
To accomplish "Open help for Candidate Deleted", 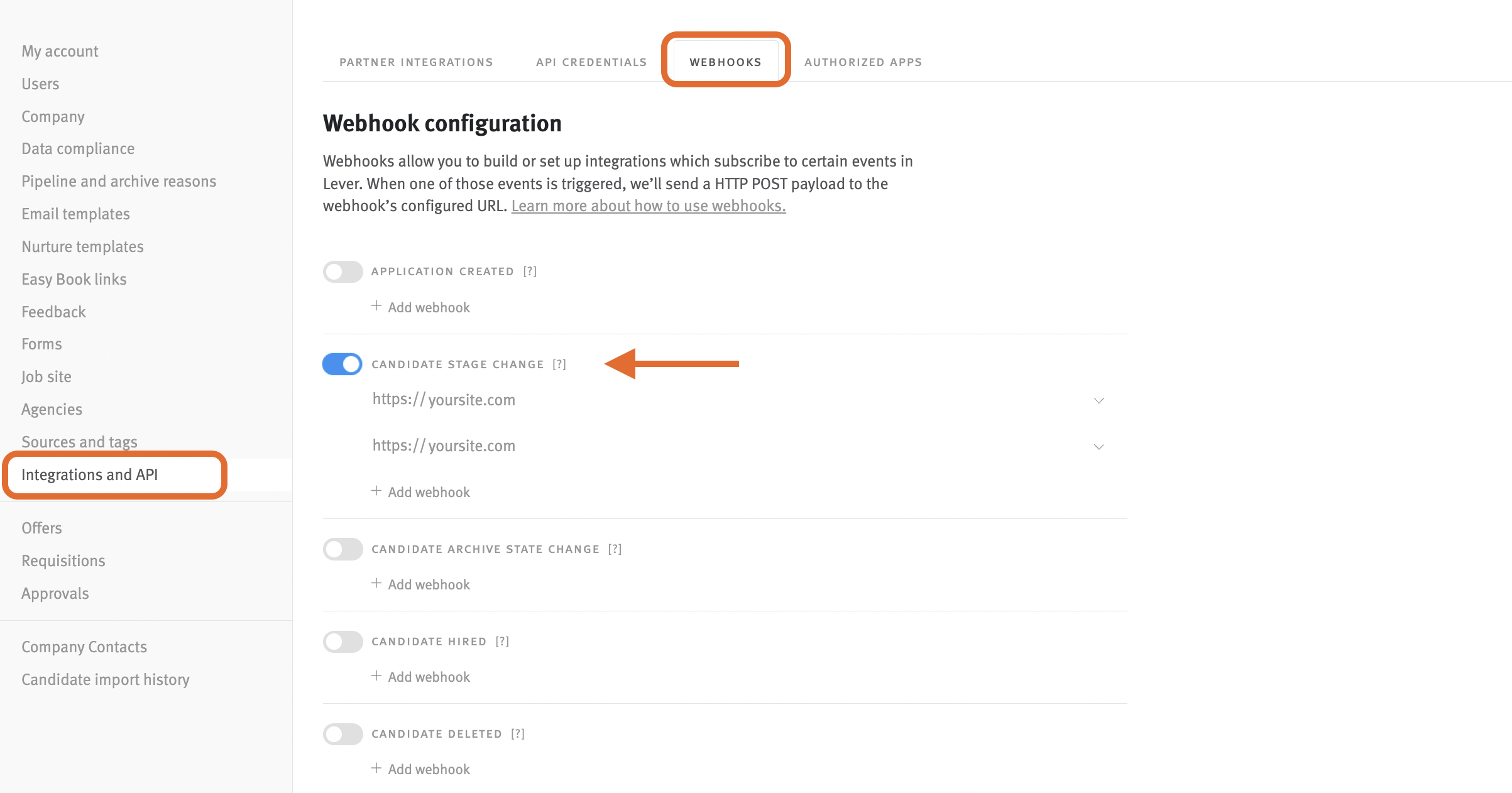I will point(518,734).
